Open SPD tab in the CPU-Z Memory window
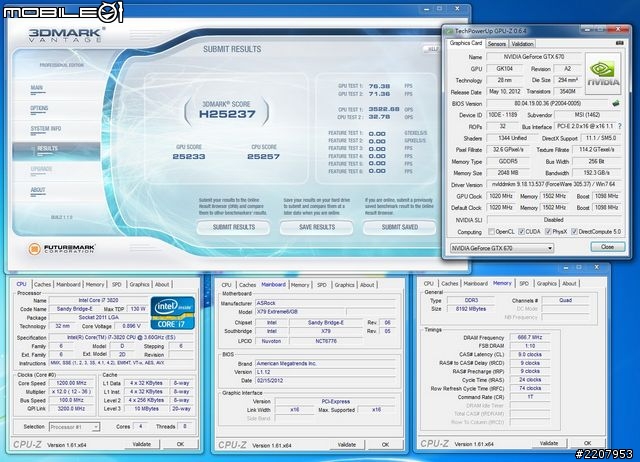 point(524,283)
